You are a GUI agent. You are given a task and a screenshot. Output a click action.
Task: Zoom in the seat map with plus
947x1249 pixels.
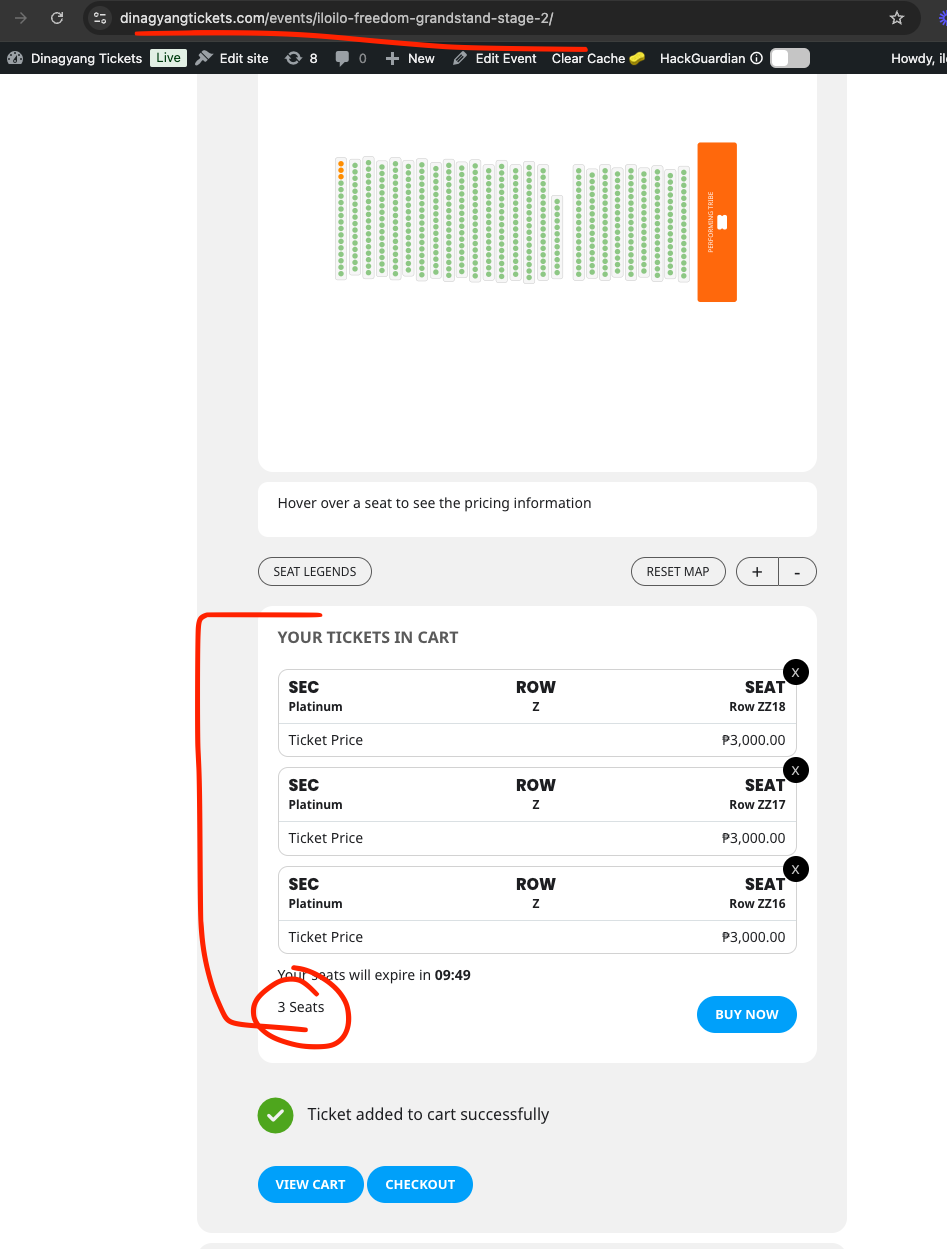coord(757,571)
